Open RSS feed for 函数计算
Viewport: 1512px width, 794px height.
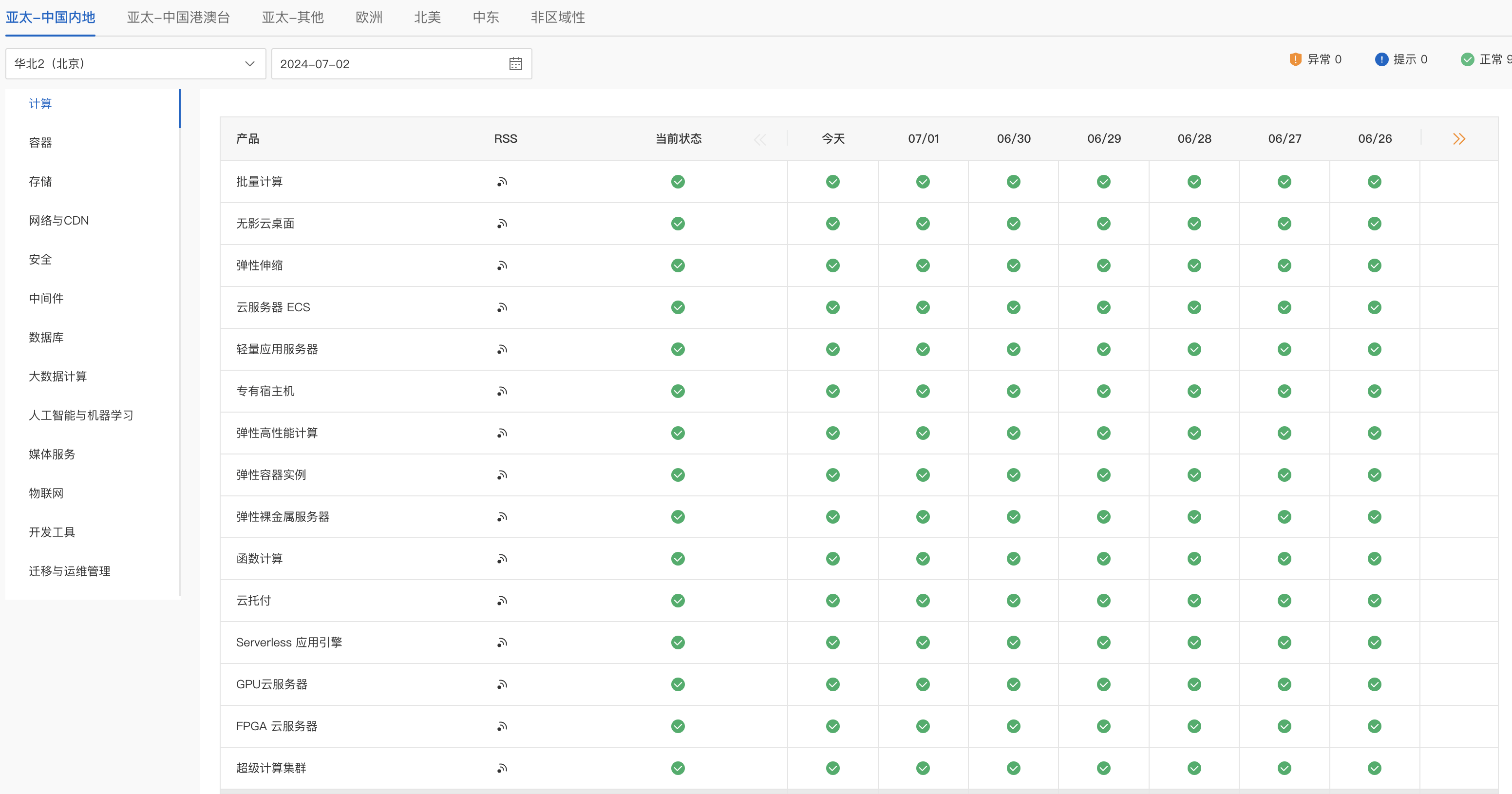502,559
